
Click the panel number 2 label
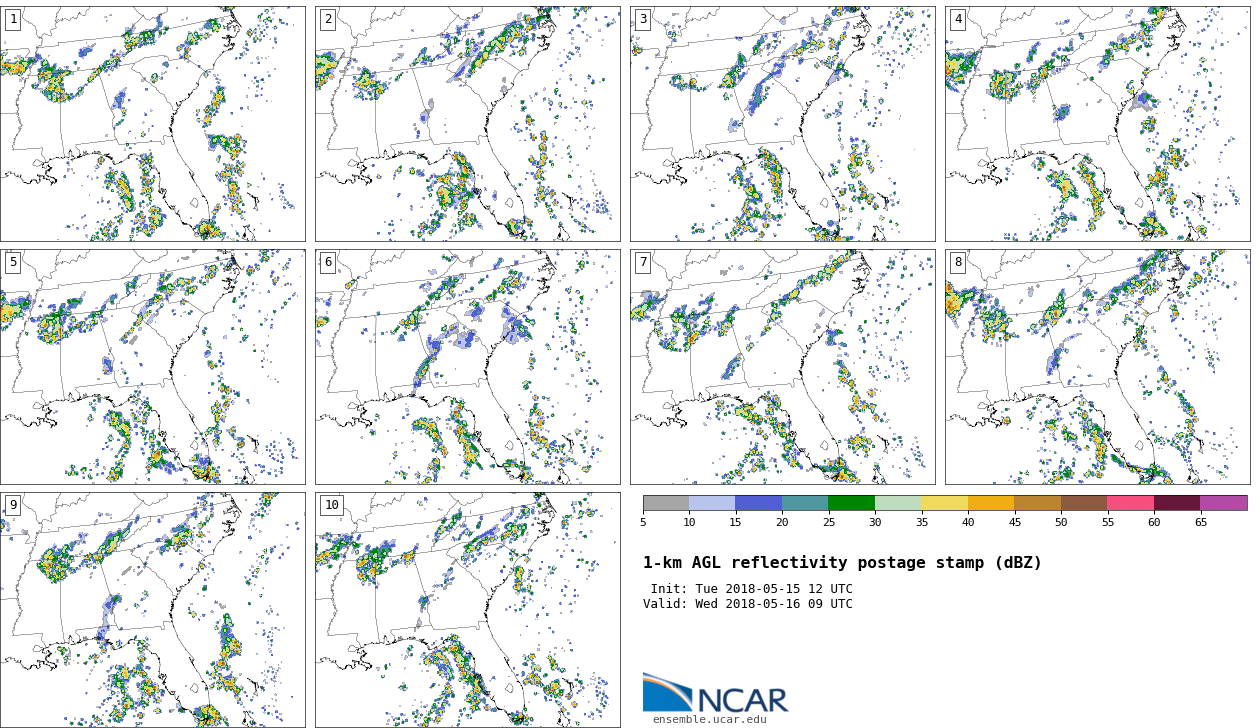coord(328,19)
